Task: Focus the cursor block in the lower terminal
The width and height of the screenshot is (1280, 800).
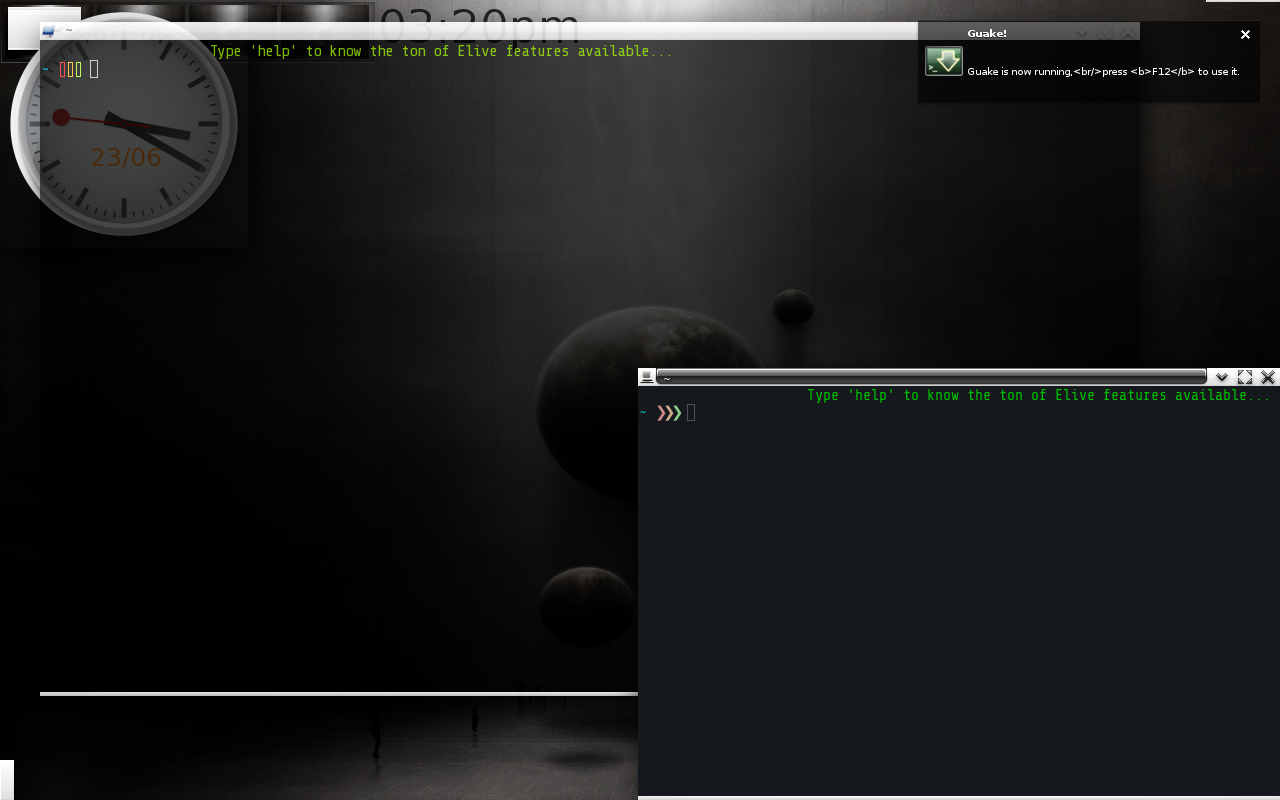Action: pyautogui.click(x=691, y=413)
